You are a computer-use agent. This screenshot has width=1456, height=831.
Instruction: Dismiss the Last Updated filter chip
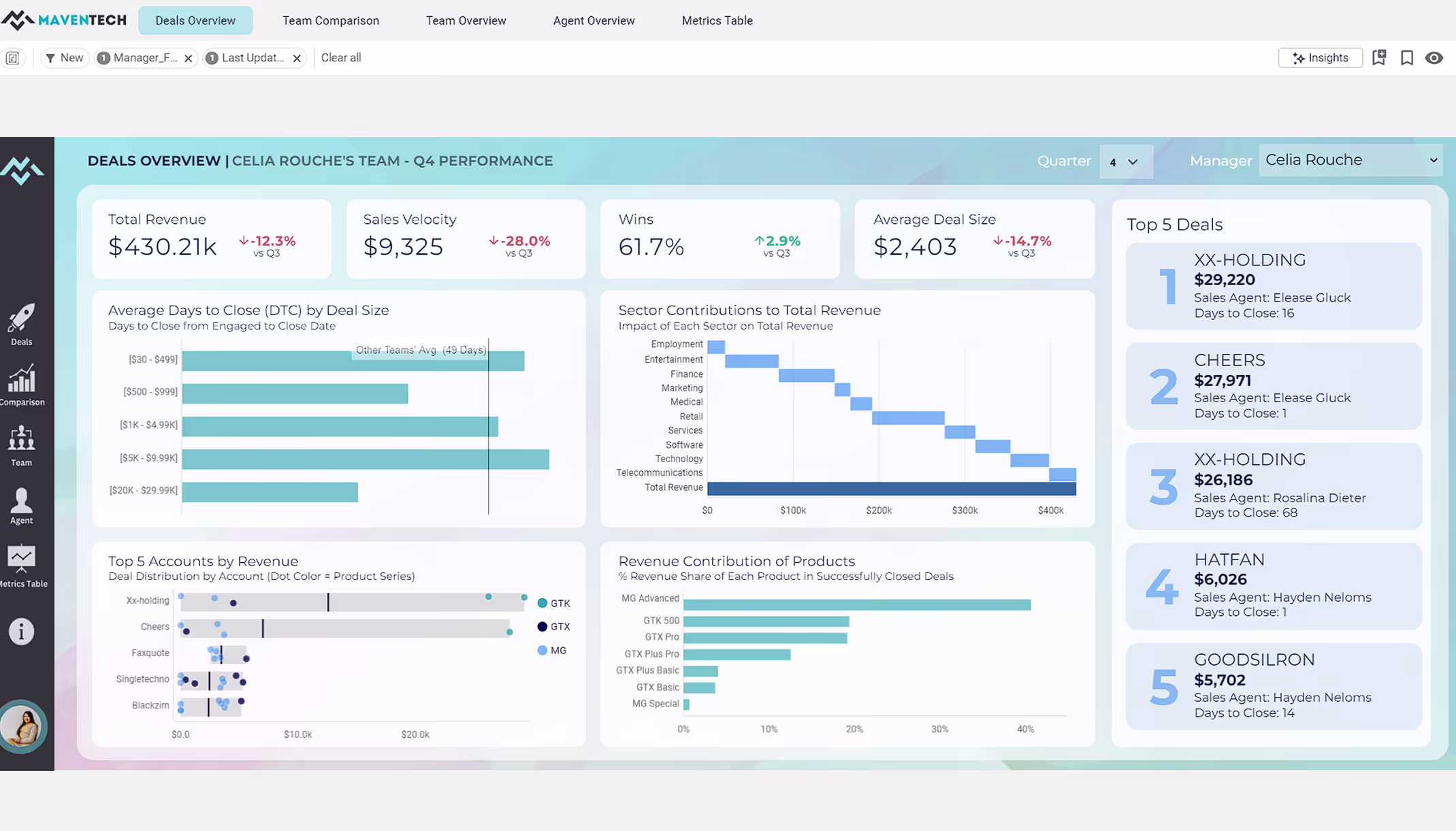click(297, 58)
